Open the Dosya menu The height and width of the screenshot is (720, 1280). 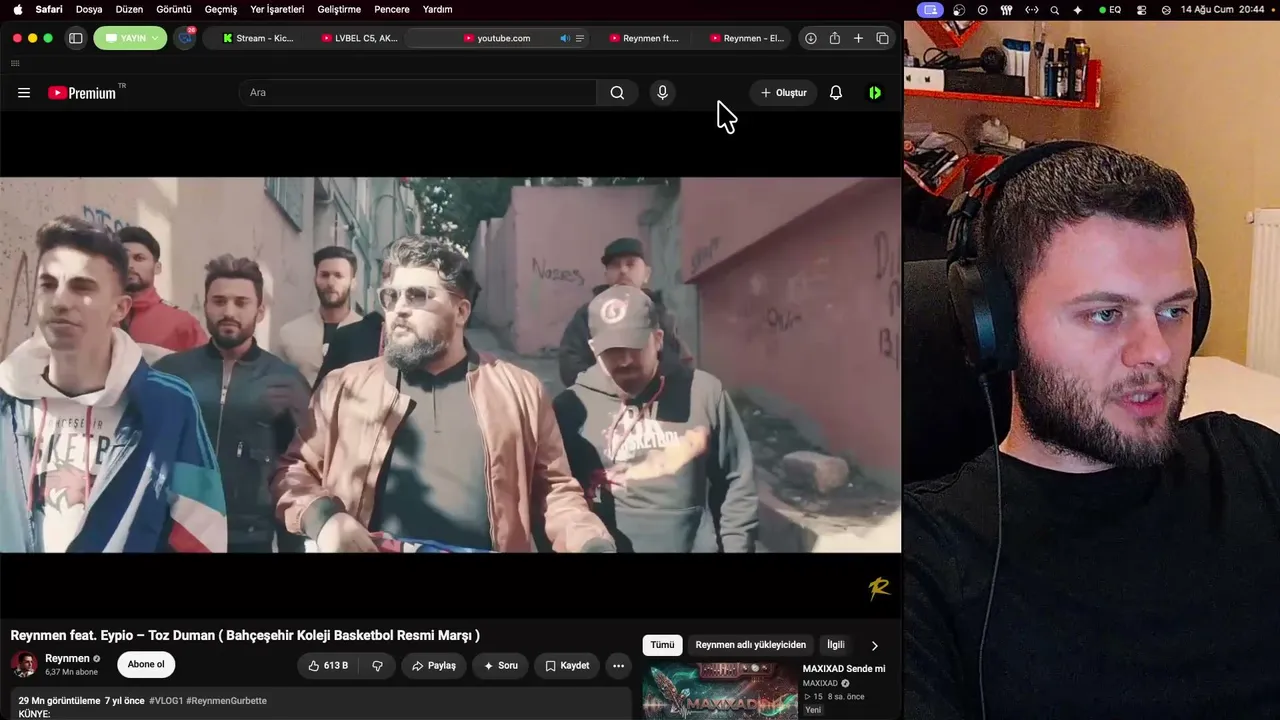pyautogui.click(x=89, y=10)
